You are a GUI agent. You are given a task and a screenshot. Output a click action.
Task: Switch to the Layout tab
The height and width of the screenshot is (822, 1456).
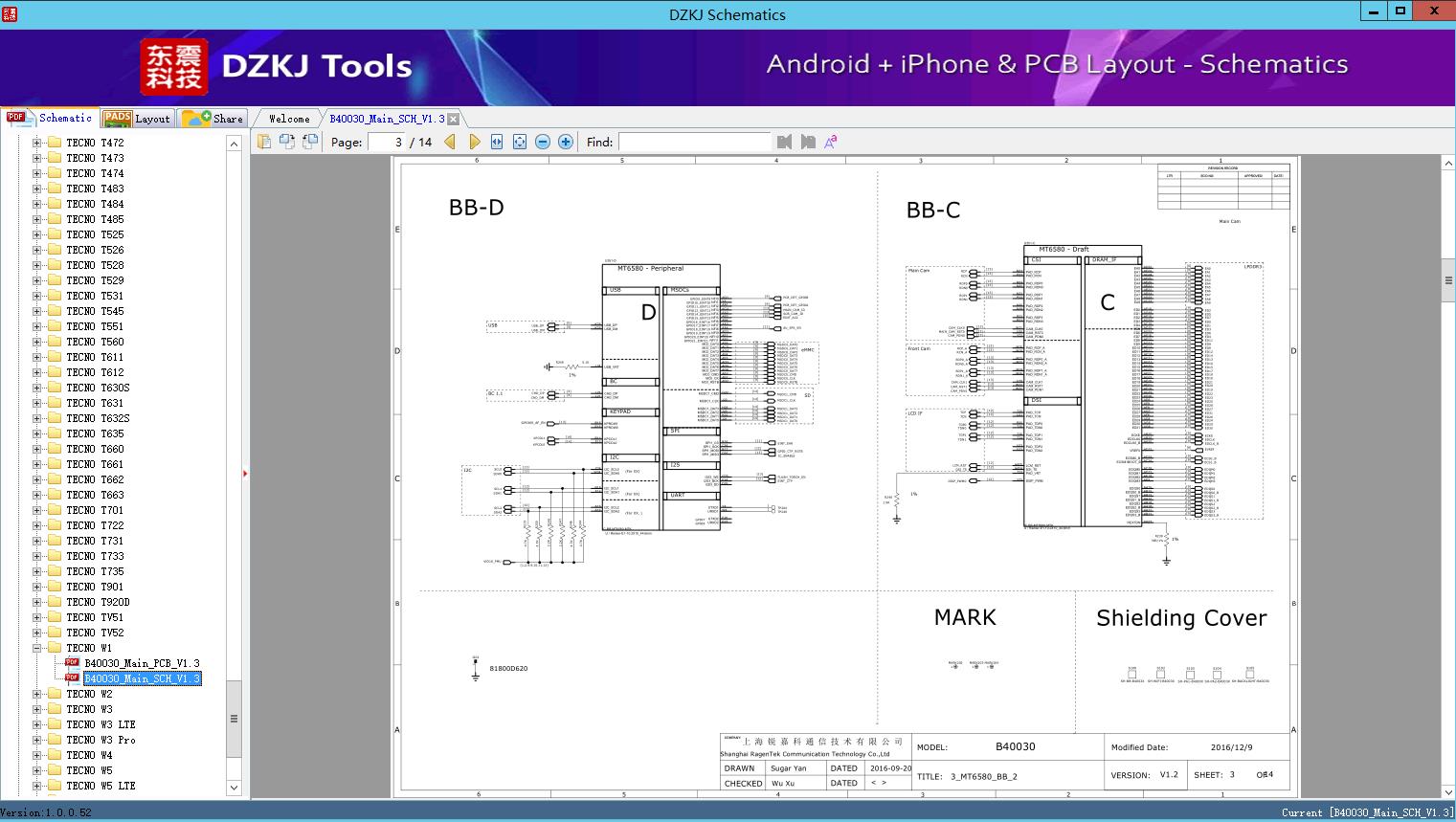click(x=137, y=119)
